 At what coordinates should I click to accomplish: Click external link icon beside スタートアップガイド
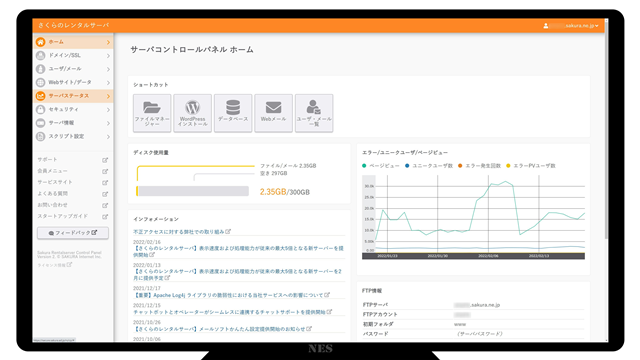pyautogui.click(x=105, y=217)
